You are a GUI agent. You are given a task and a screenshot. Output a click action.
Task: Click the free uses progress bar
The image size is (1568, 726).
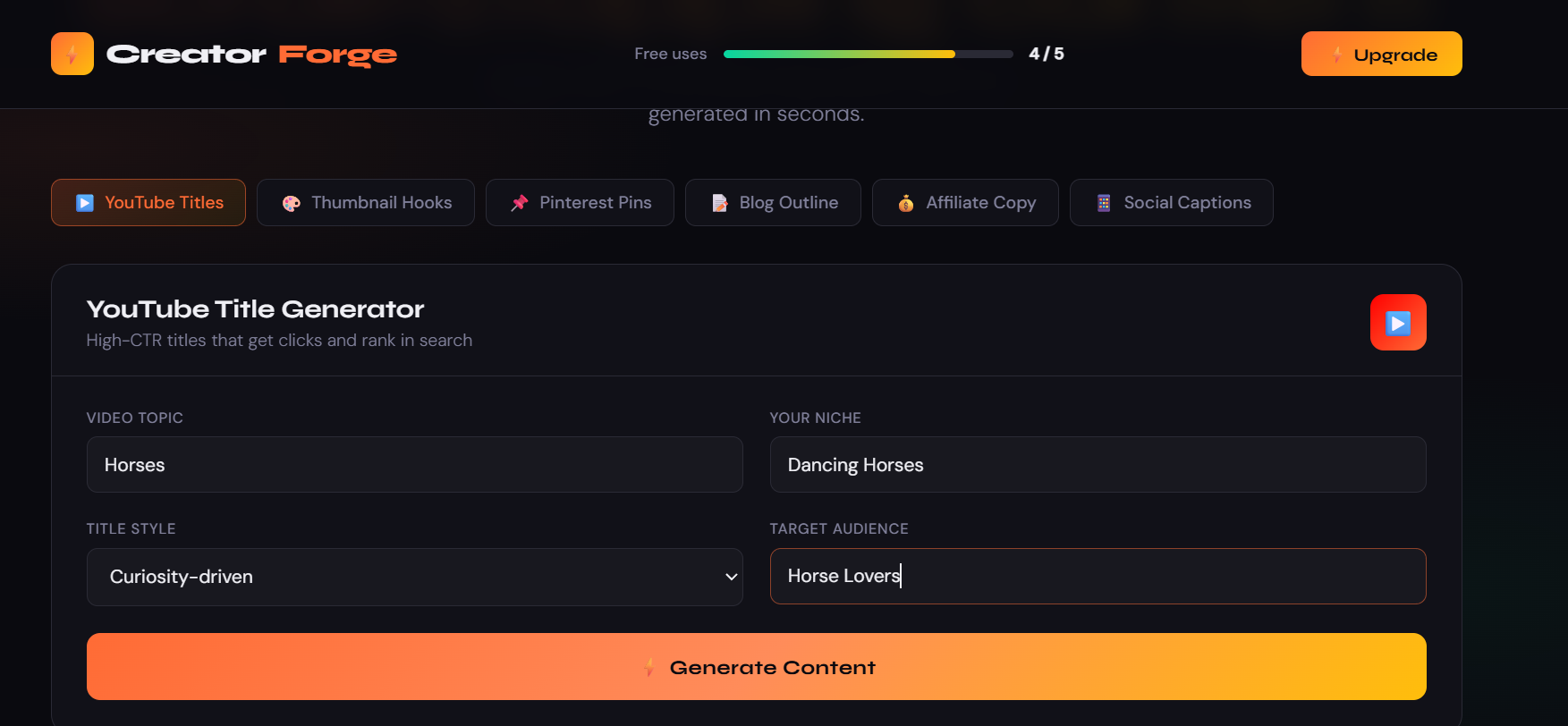pos(868,54)
